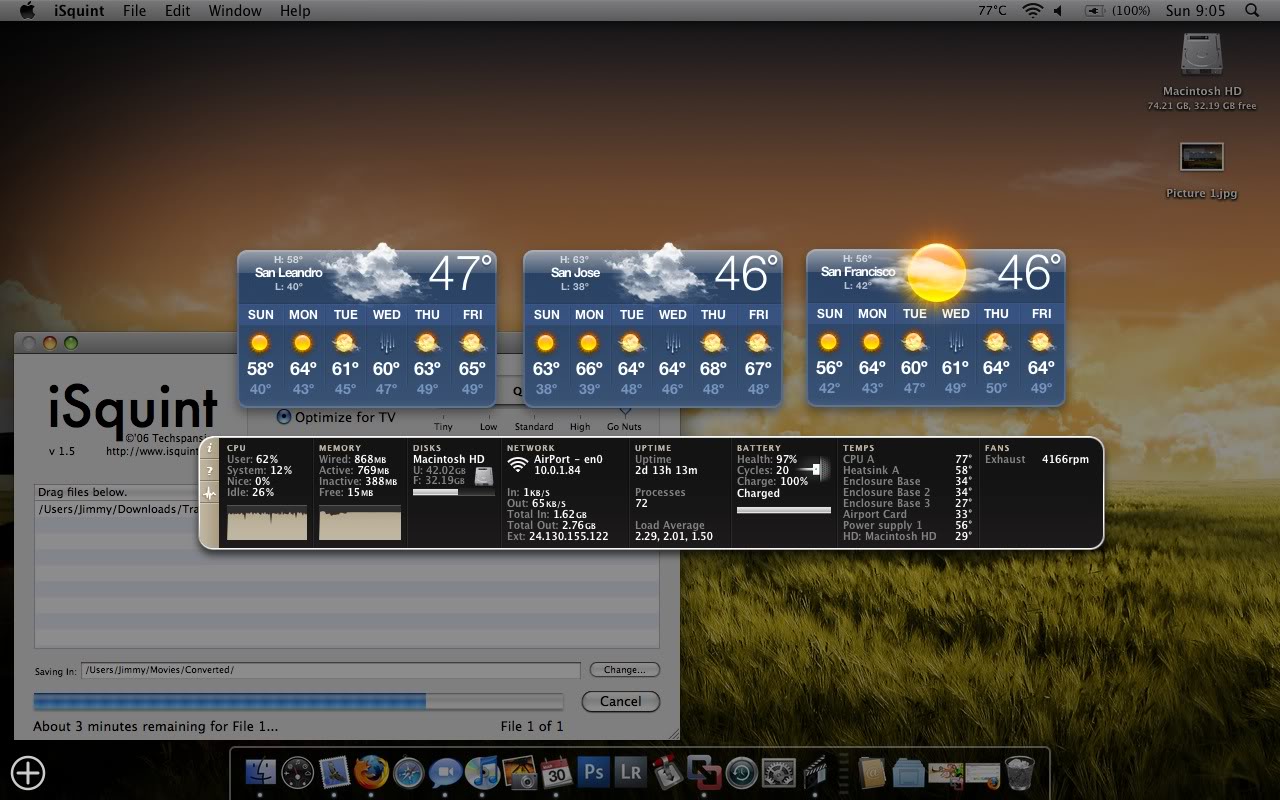
Task: Open Dashboard icon in the Dock
Action: [x=298, y=773]
